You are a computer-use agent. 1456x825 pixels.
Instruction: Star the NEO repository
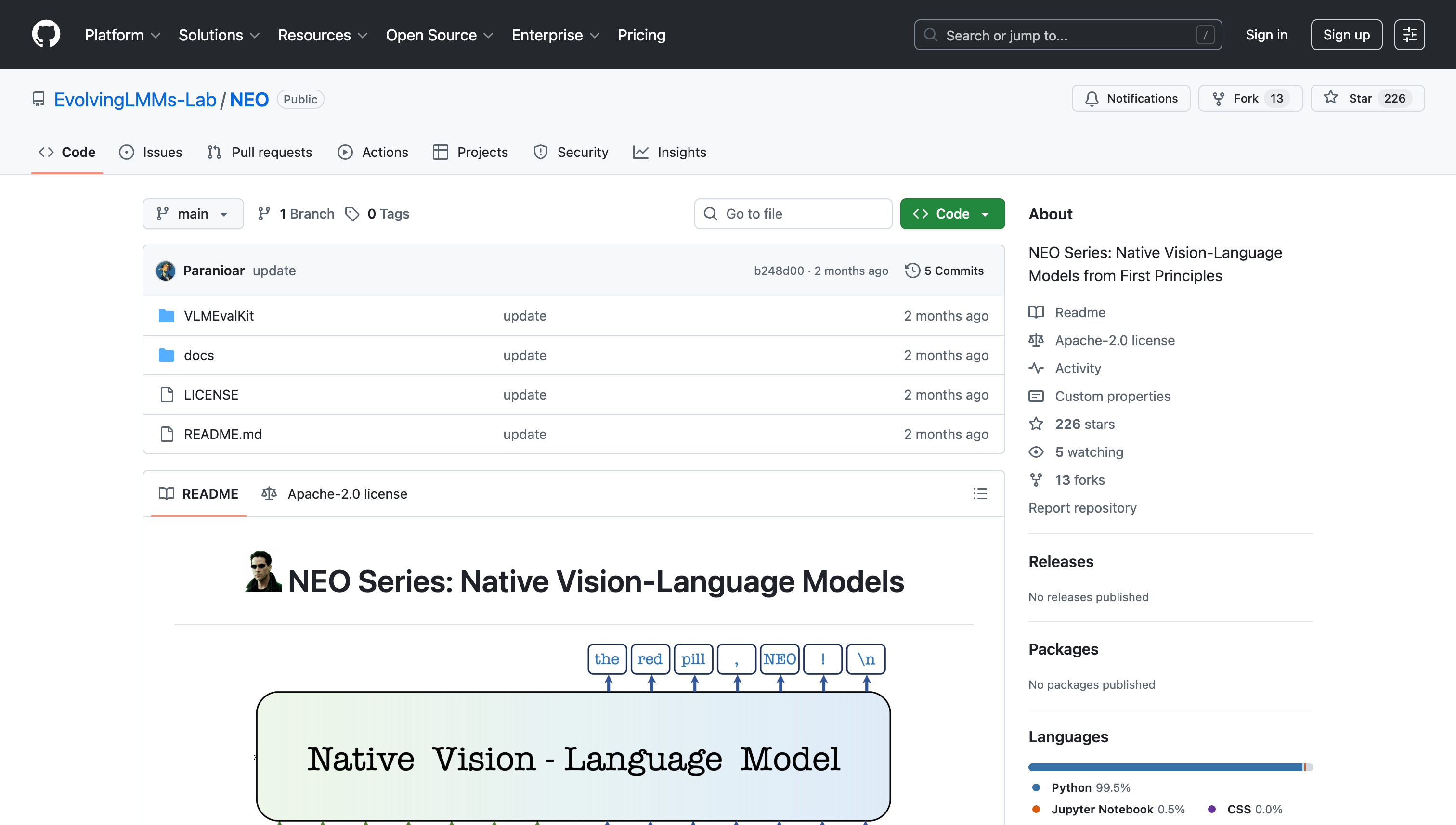(1366, 99)
